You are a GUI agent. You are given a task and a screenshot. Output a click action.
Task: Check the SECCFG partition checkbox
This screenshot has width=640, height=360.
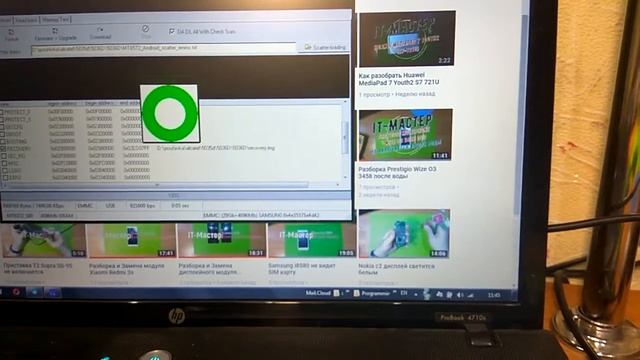click(2, 127)
